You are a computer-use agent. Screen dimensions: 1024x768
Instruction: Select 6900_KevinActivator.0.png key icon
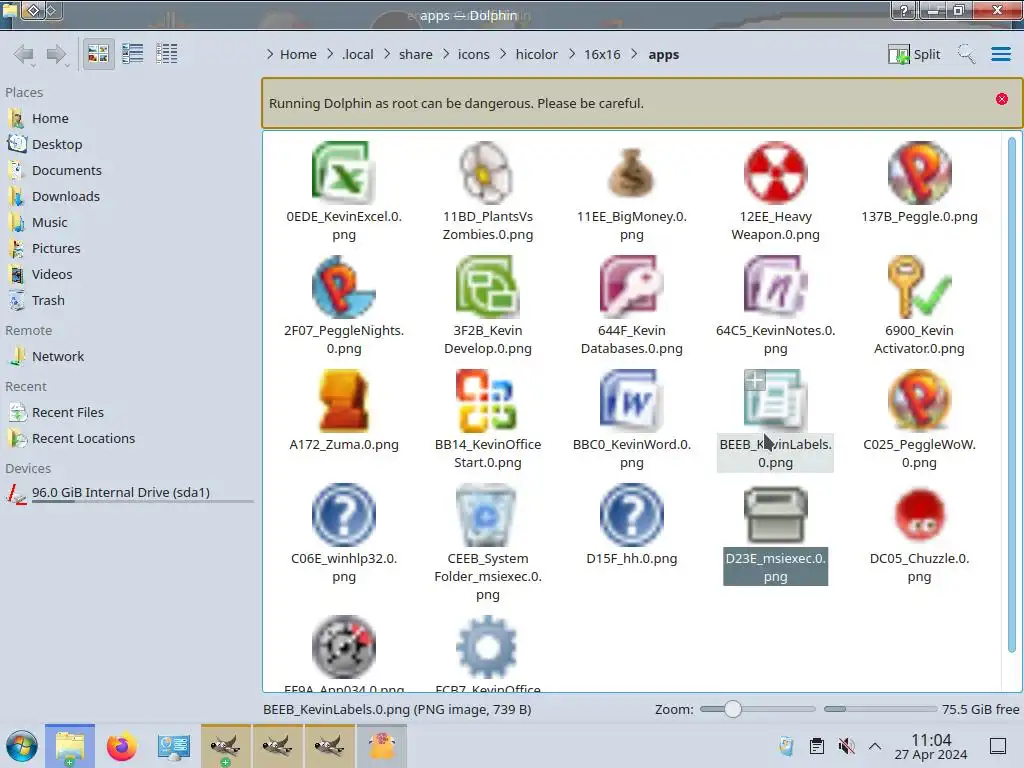click(919, 287)
